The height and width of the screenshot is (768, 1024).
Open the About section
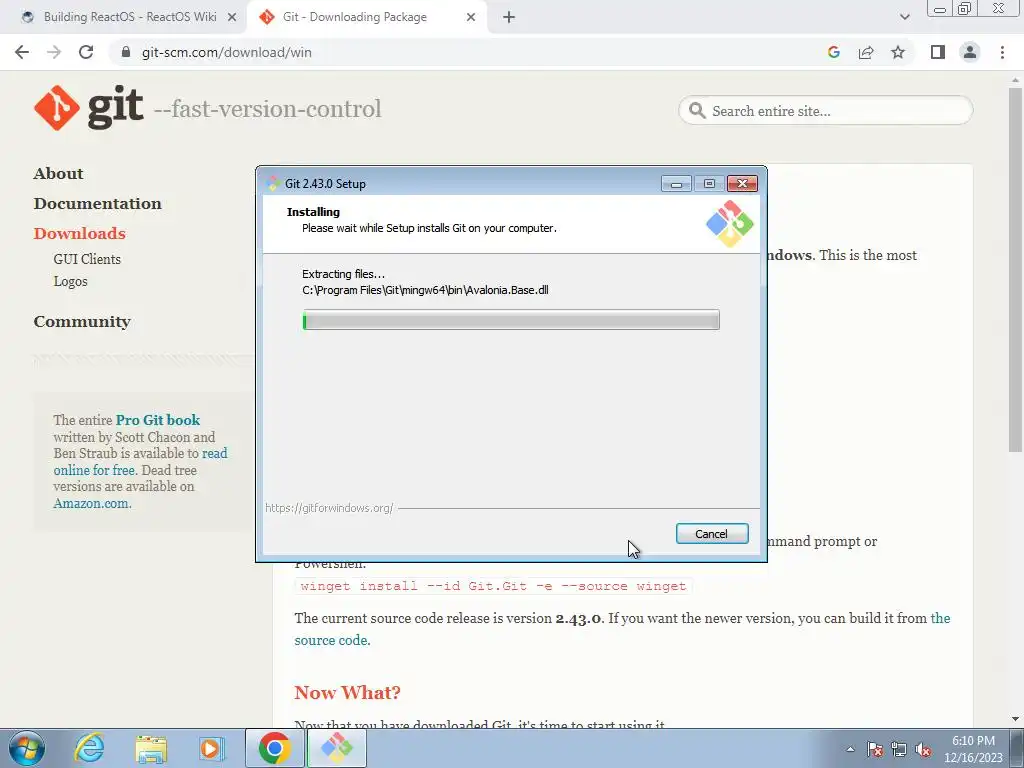[58, 174]
